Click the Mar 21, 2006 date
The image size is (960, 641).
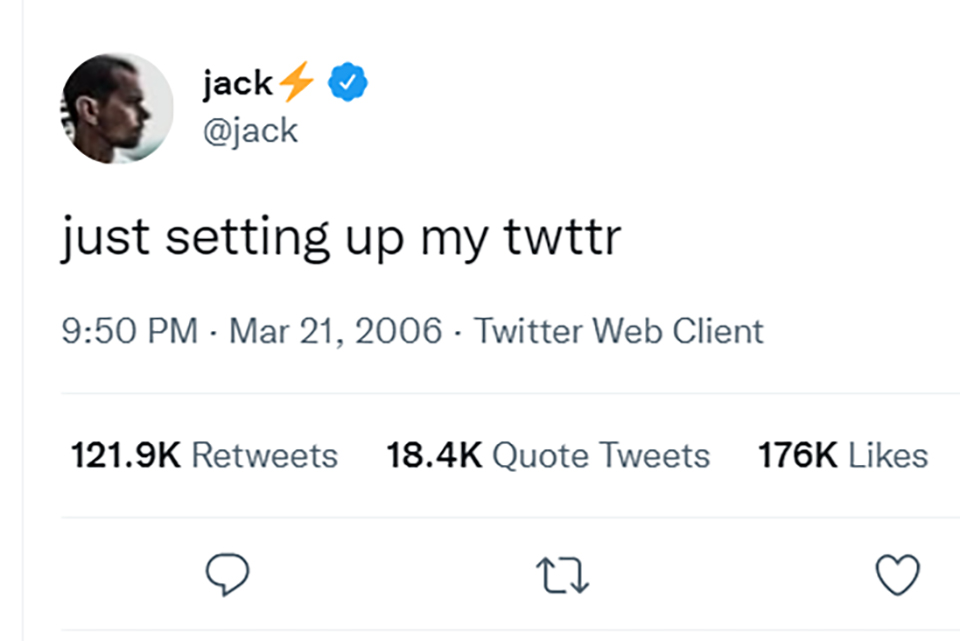[x=335, y=331]
